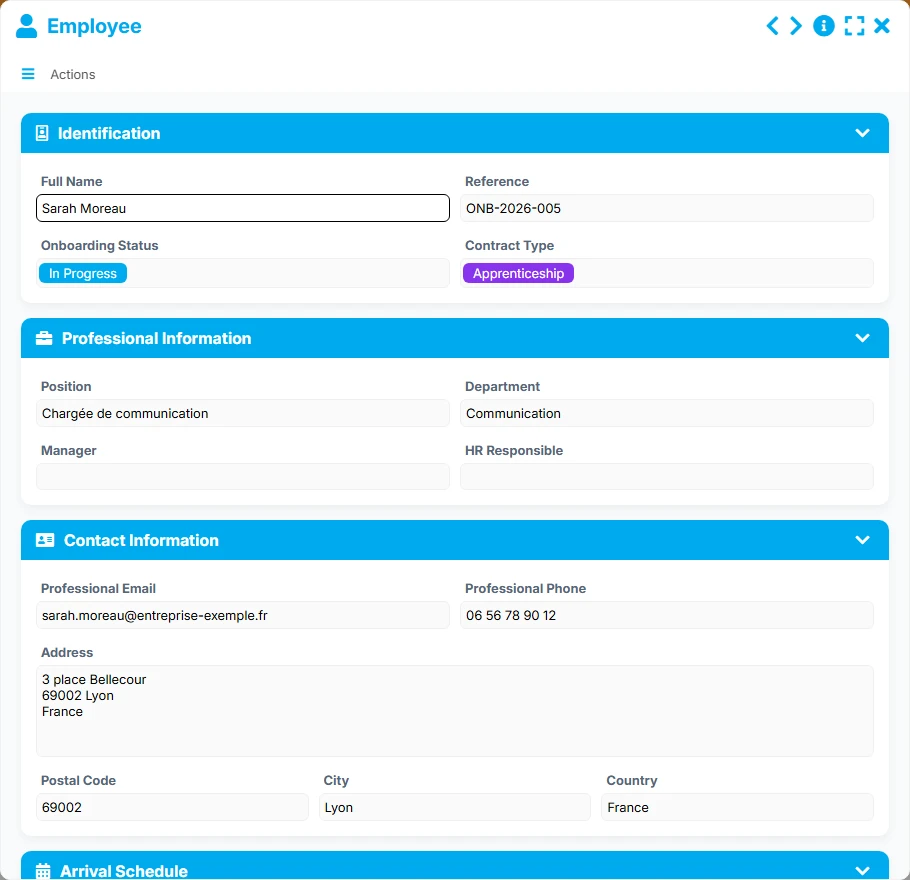Click the Address text area
Viewport: 910px width, 880px height.
point(454,711)
